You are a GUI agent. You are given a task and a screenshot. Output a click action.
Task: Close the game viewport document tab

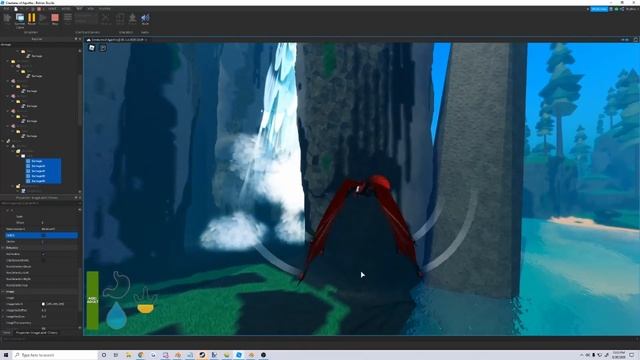(146, 40)
